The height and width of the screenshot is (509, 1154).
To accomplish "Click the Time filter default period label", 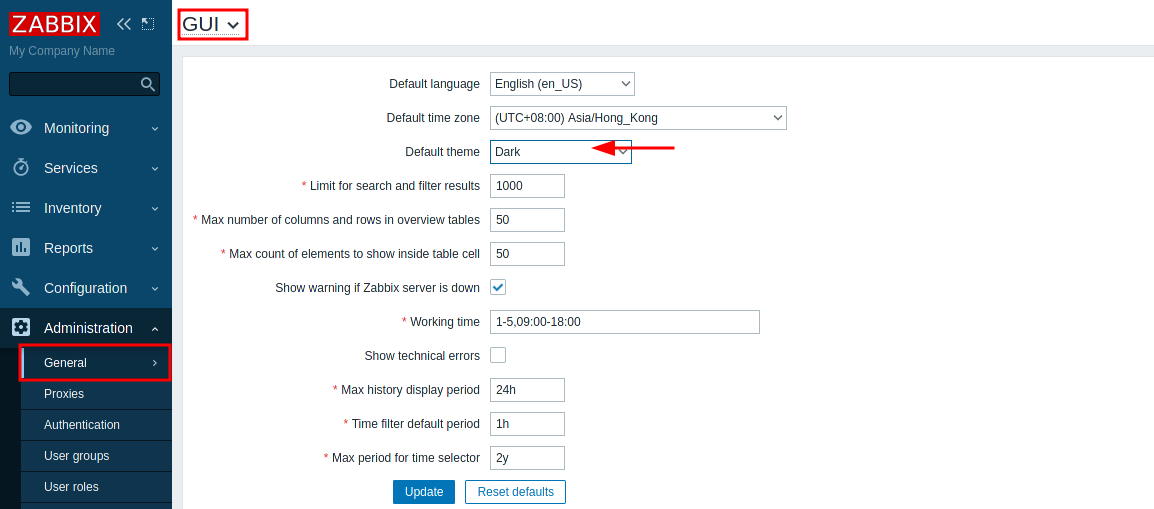I will pyautogui.click(x=415, y=423).
